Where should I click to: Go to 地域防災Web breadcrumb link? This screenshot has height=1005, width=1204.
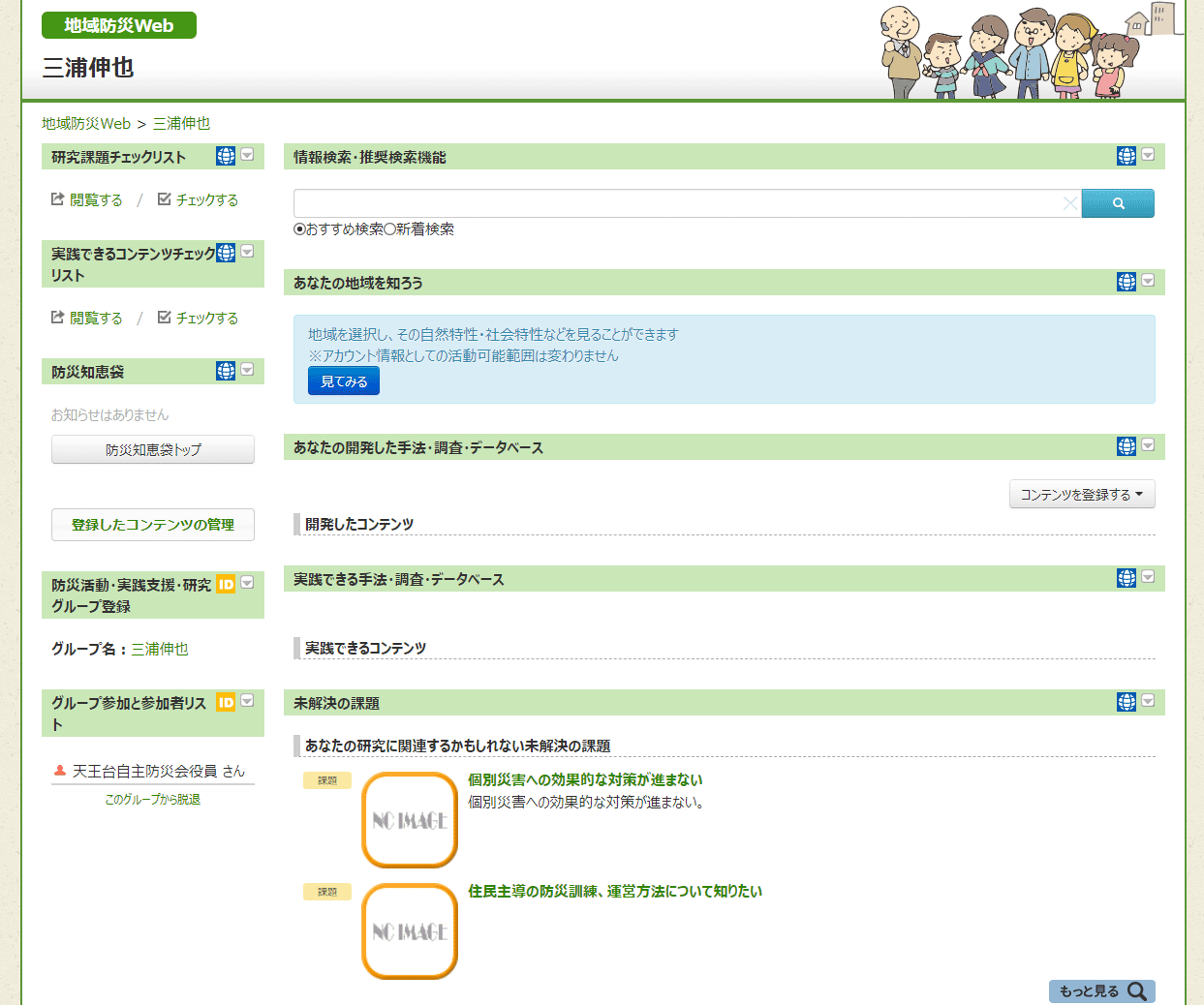[x=86, y=123]
